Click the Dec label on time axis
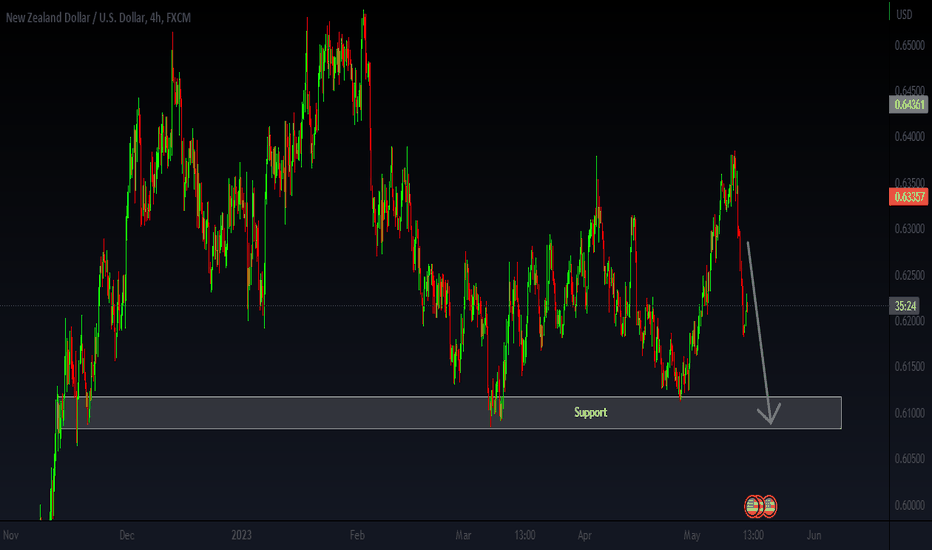This screenshot has height=550, width=932. 127,535
